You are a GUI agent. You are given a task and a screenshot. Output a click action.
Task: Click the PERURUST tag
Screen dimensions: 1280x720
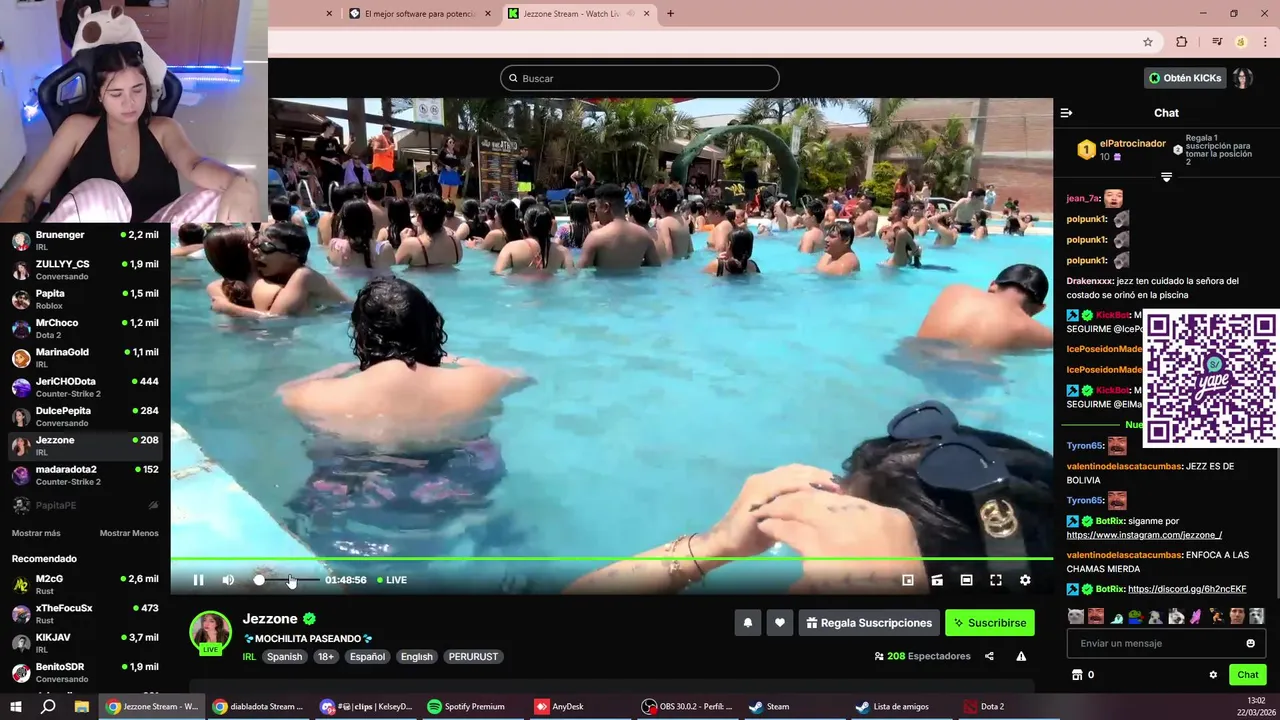[472, 657]
